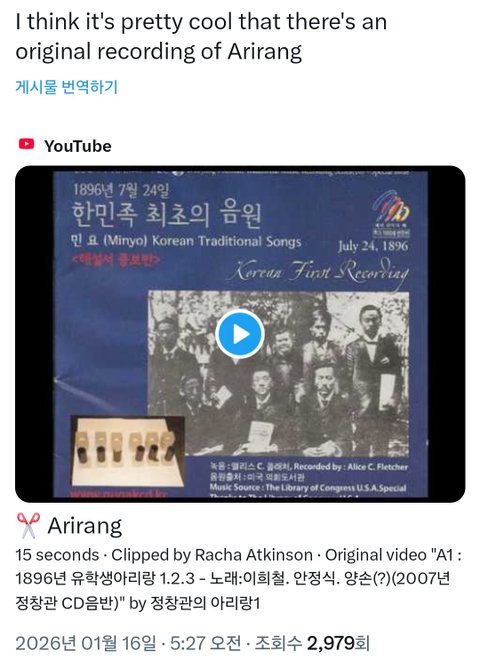480x668 pixels.
Task: Click Minyo Korean Traditional Songs subtitle
Action: pyautogui.click(x=186, y=242)
